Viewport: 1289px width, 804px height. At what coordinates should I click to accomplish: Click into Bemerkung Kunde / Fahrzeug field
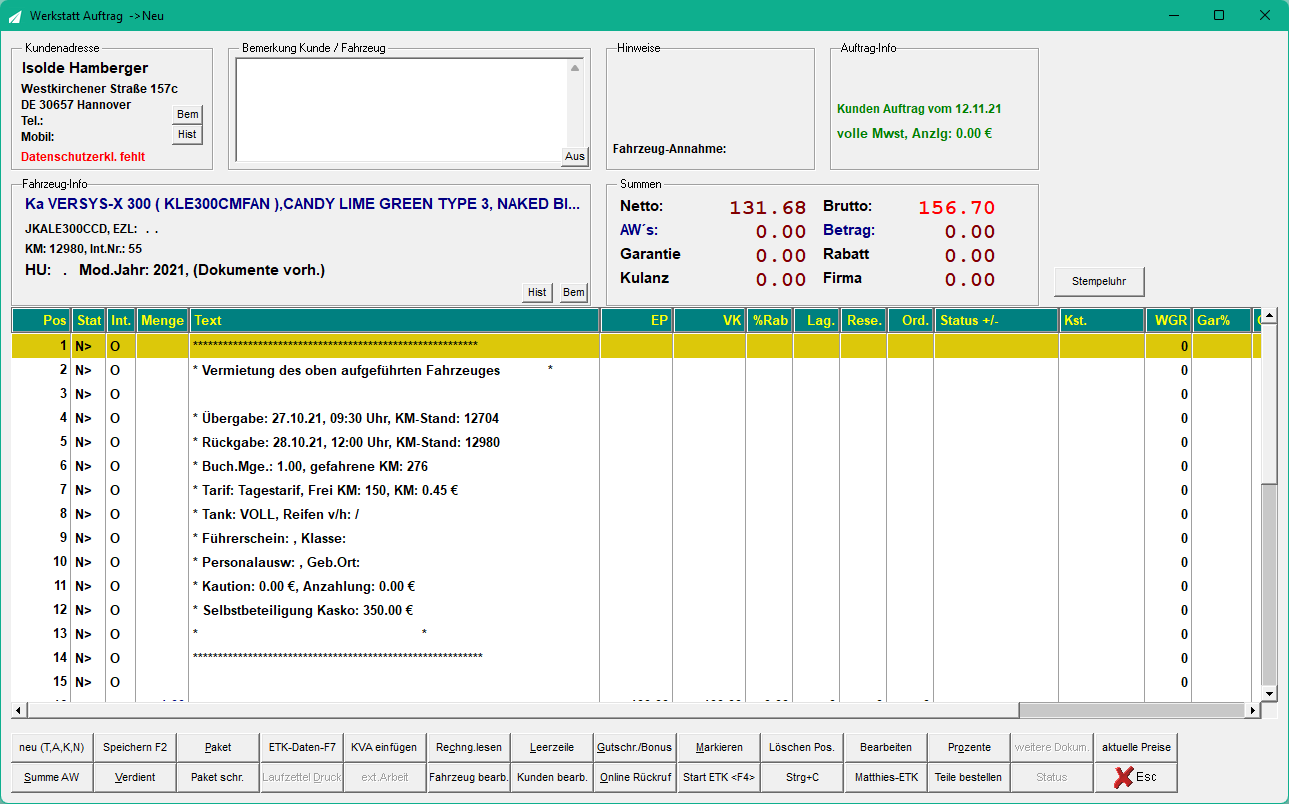tap(401, 109)
